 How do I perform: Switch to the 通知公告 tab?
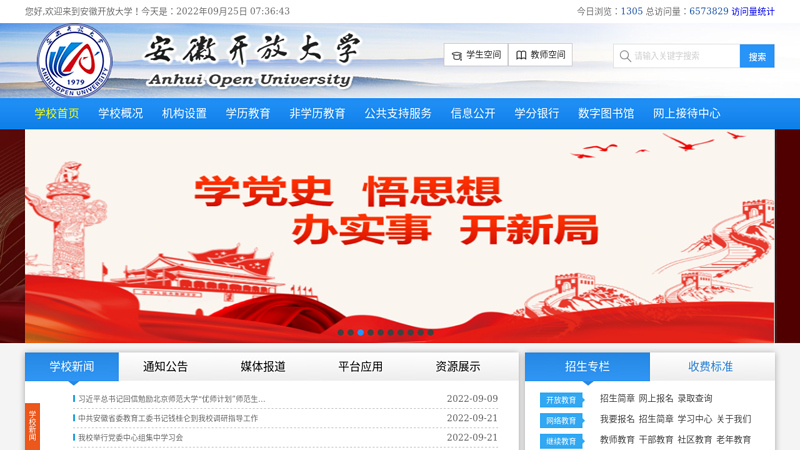pos(165,366)
